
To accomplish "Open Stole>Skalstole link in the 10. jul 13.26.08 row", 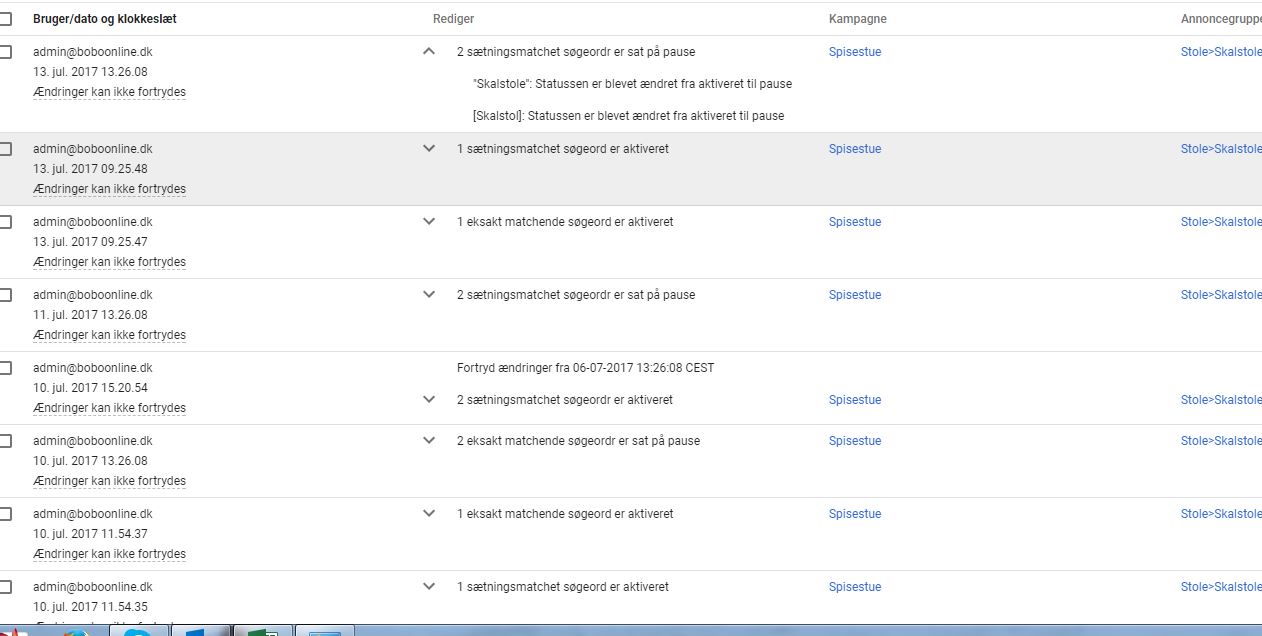I will pyautogui.click(x=1220, y=441).
